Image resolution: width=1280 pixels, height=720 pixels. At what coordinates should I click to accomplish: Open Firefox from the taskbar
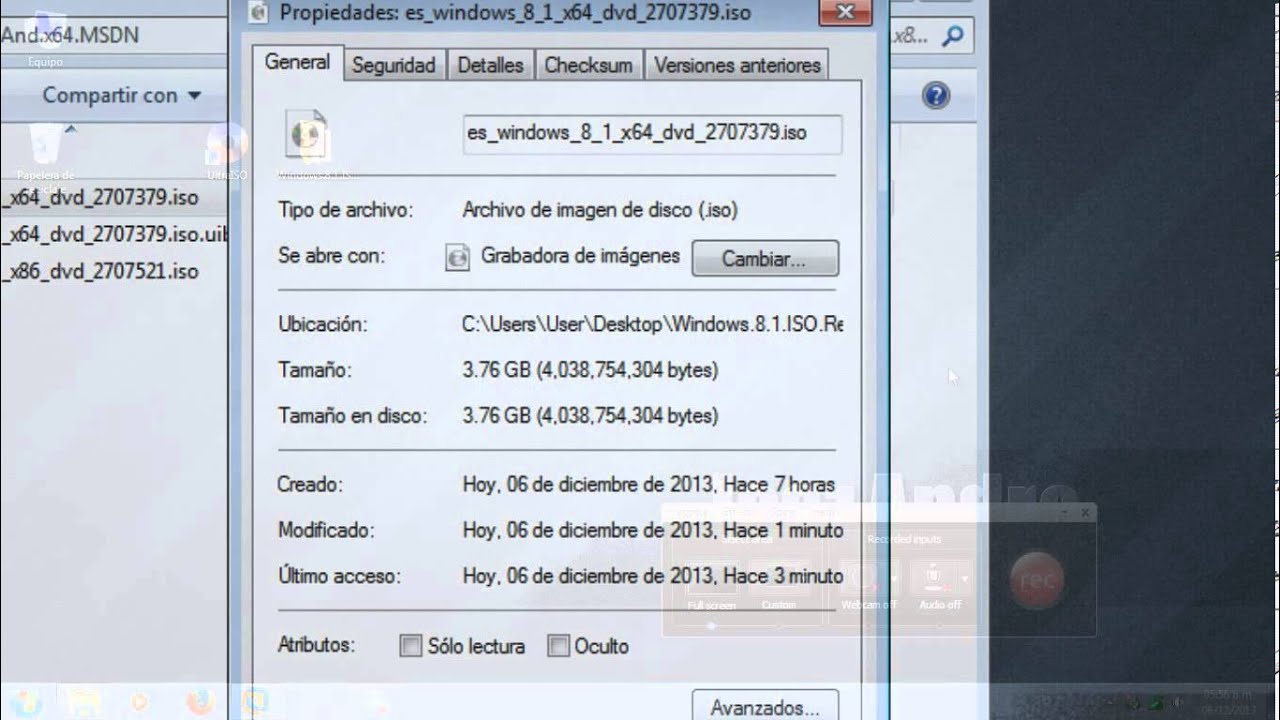tap(201, 701)
